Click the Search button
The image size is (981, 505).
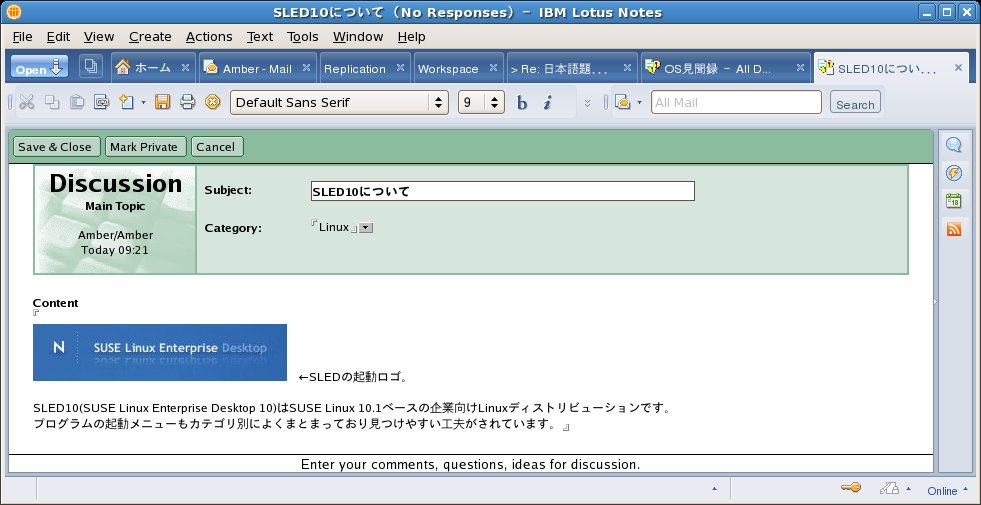coord(855,103)
